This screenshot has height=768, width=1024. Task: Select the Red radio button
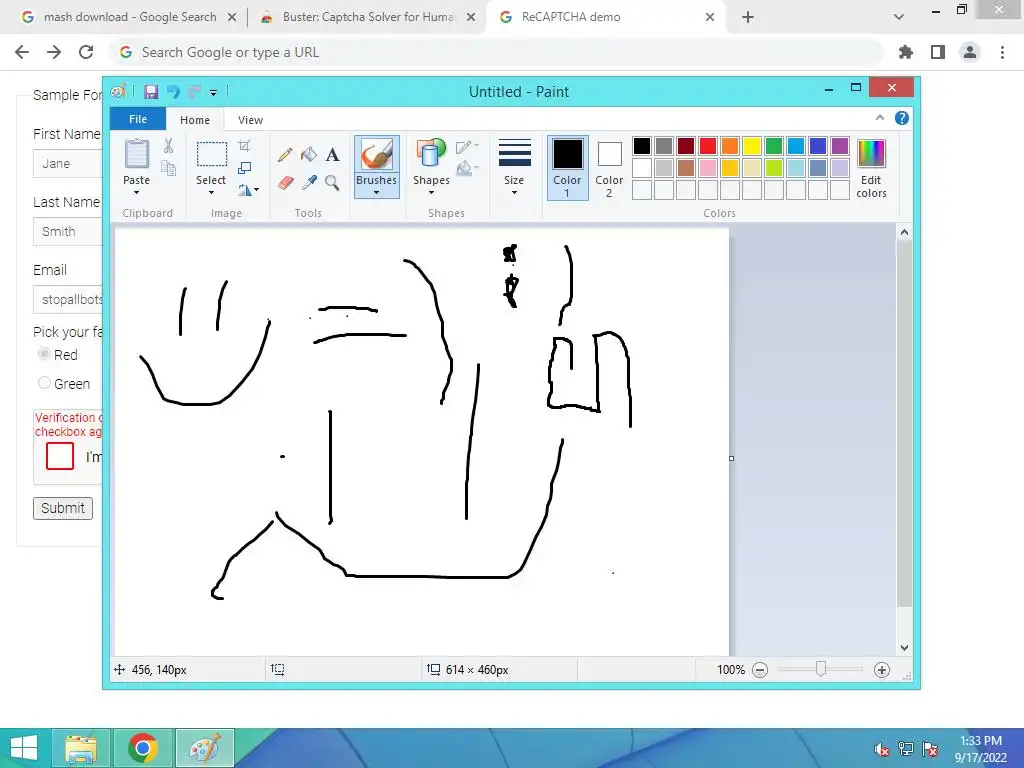pos(44,354)
